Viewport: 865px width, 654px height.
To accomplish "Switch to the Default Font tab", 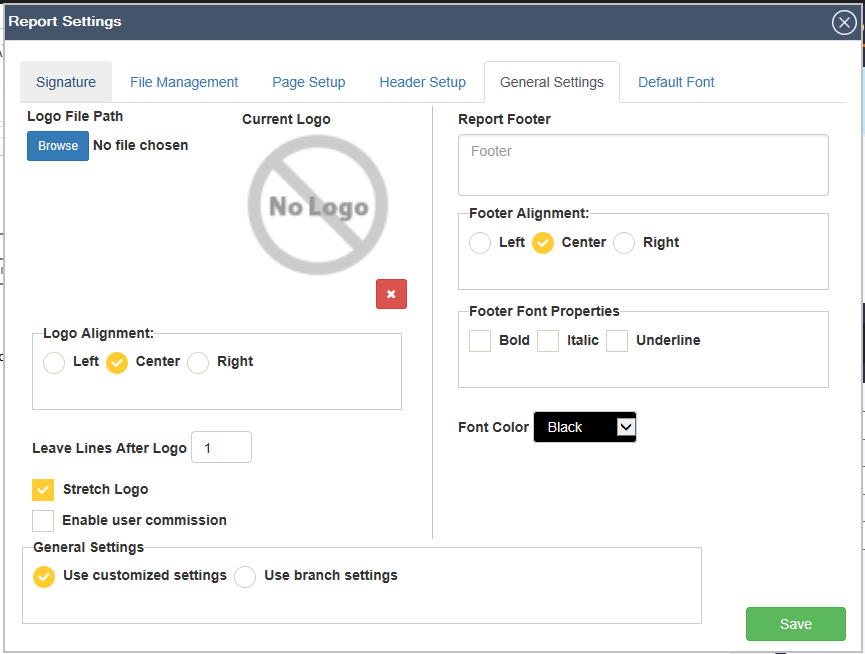I will pyautogui.click(x=676, y=82).
